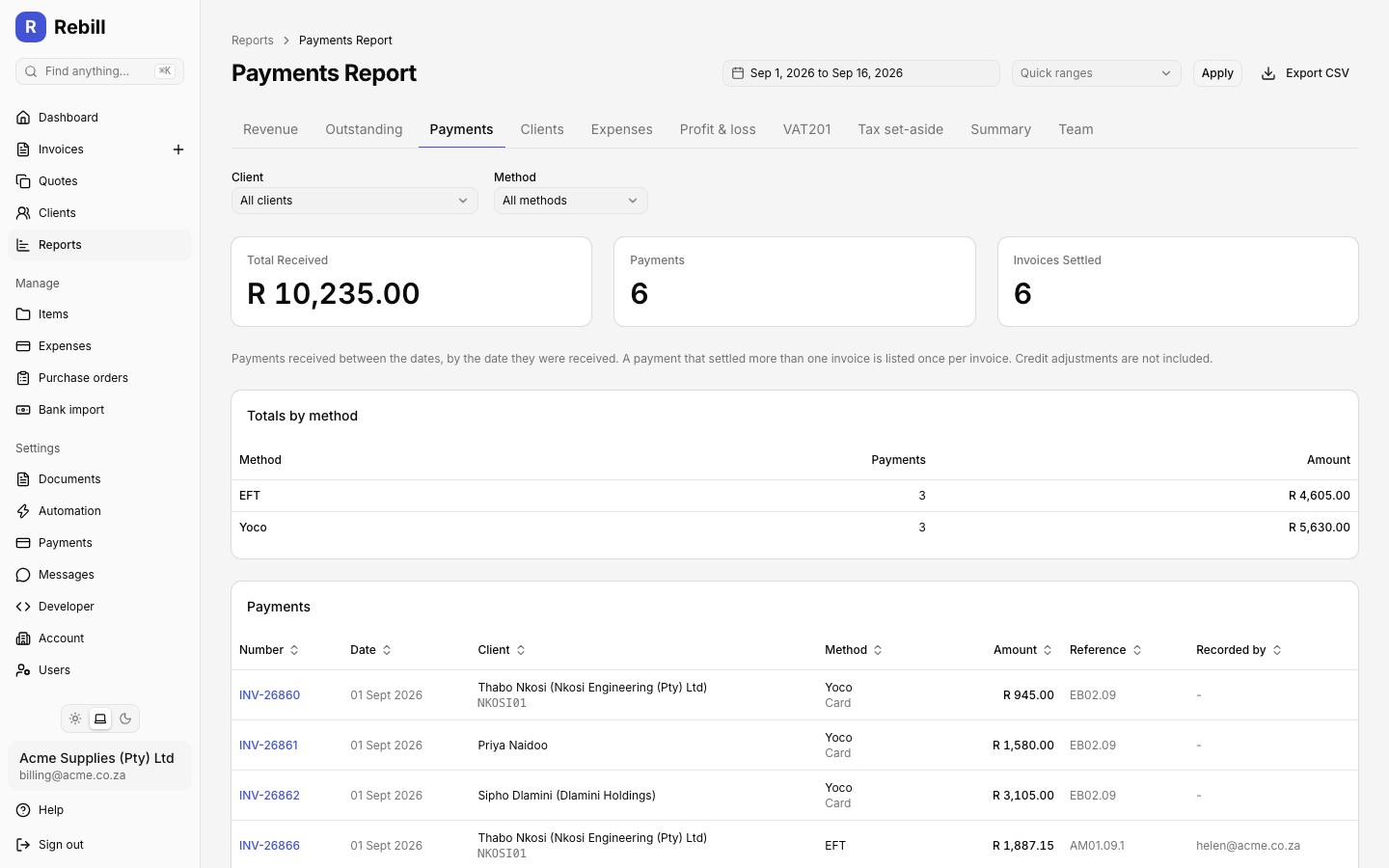
Task: Open Clients sidebar item
Action: point(99,213)
